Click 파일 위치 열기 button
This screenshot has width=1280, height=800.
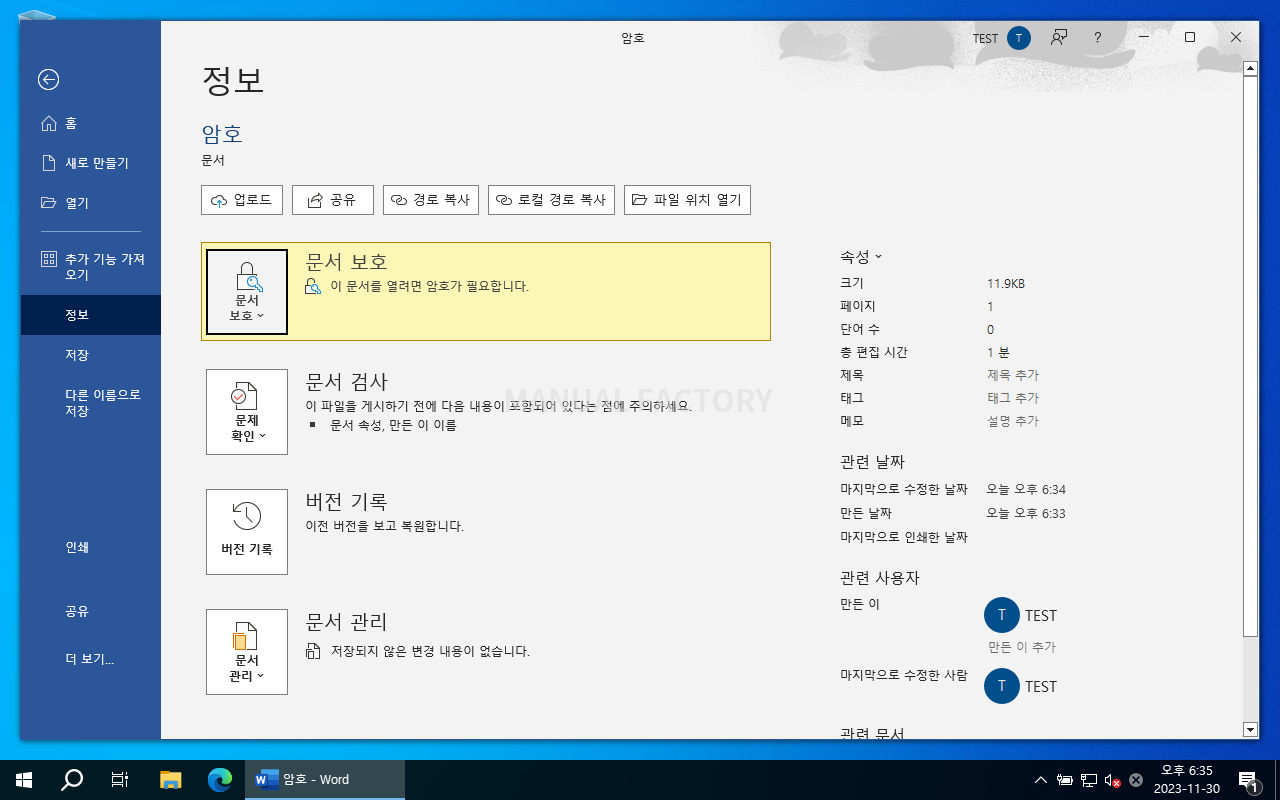click(687, 200)
